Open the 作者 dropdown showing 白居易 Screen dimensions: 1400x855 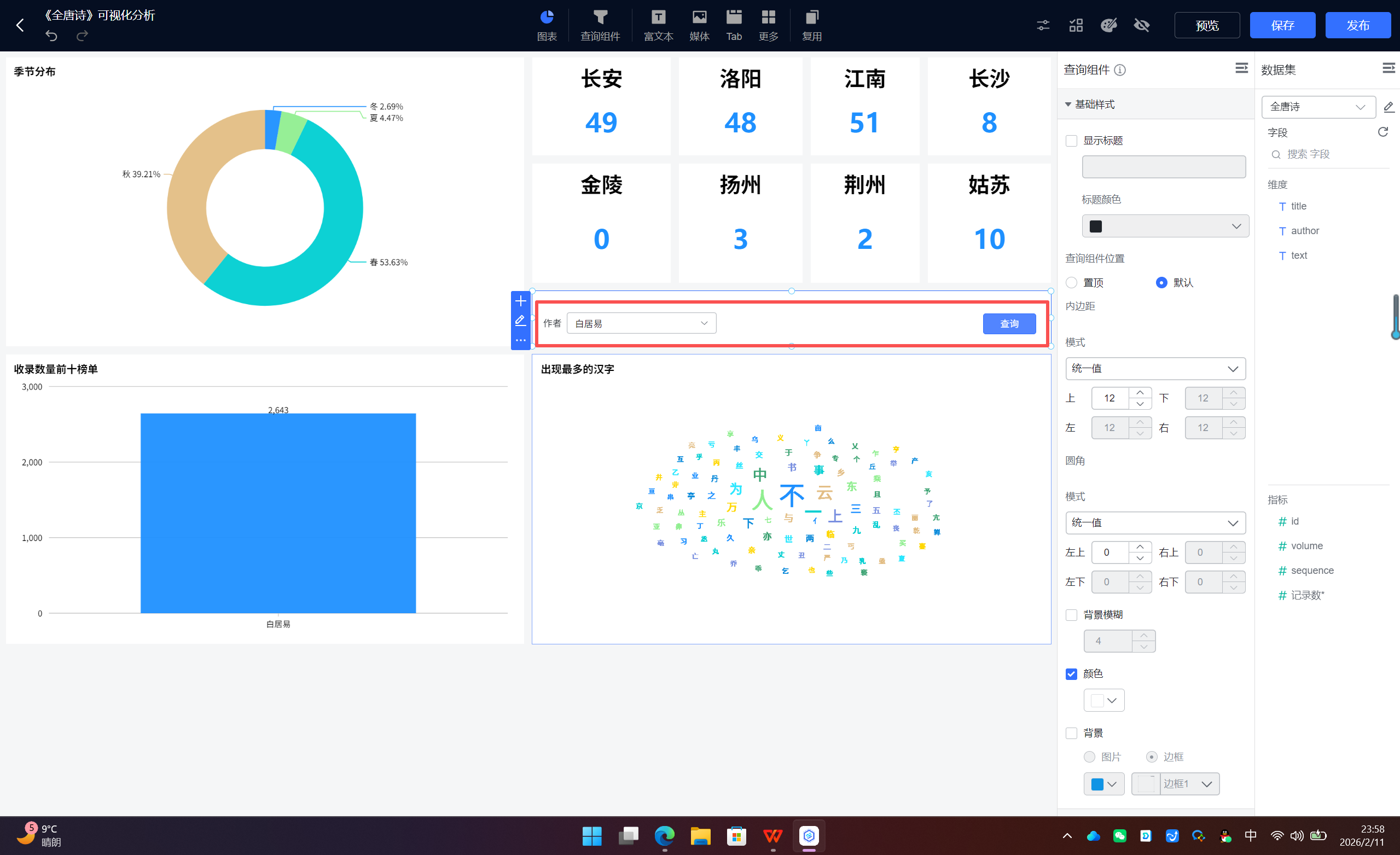point(641,323)
